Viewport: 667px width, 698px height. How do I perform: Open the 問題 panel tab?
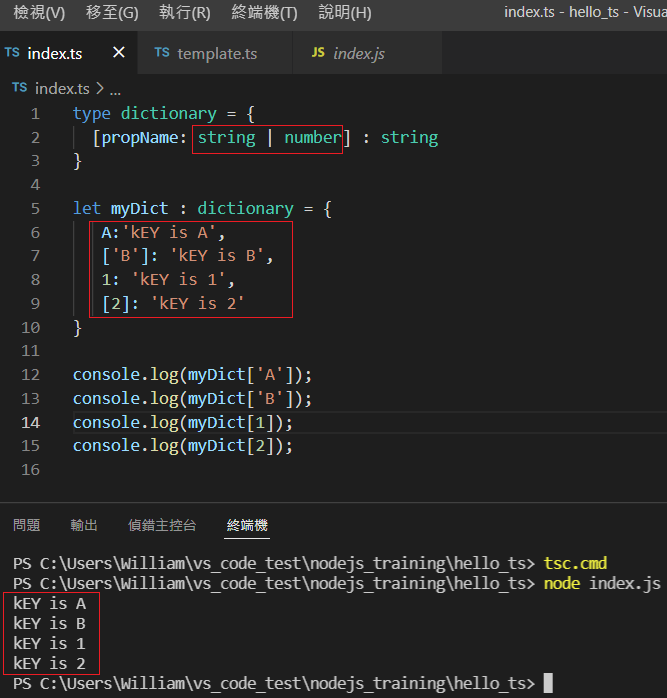pos(27,525)
